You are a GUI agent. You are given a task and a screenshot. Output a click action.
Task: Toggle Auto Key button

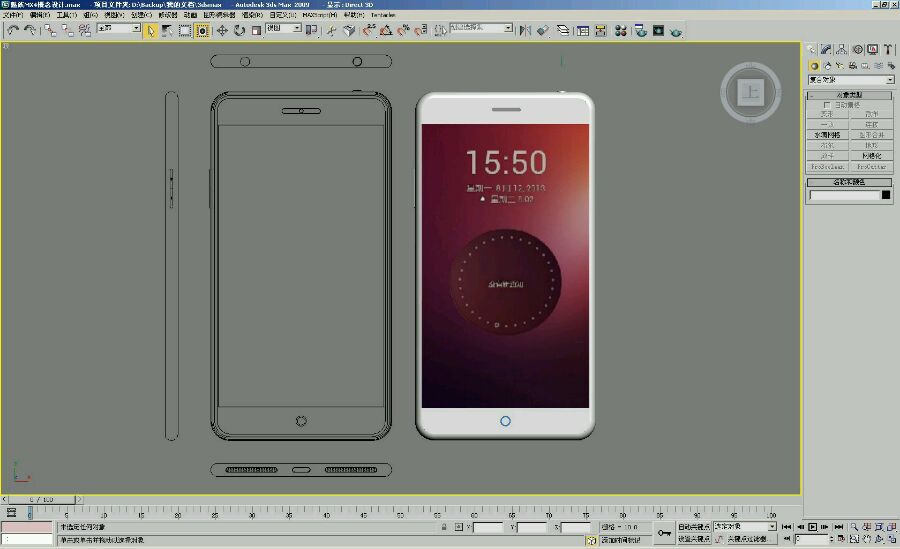click(x=694, y=527)
